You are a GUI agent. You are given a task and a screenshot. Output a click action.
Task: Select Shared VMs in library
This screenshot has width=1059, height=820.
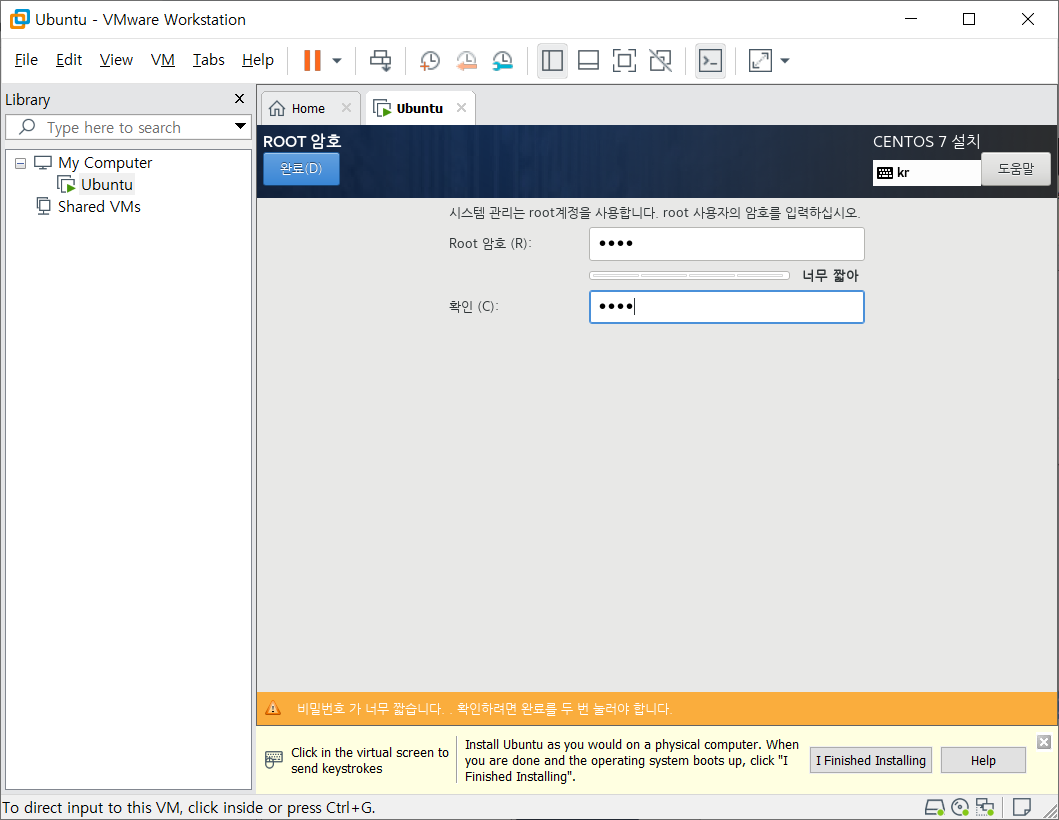click(x=99, y=207)
